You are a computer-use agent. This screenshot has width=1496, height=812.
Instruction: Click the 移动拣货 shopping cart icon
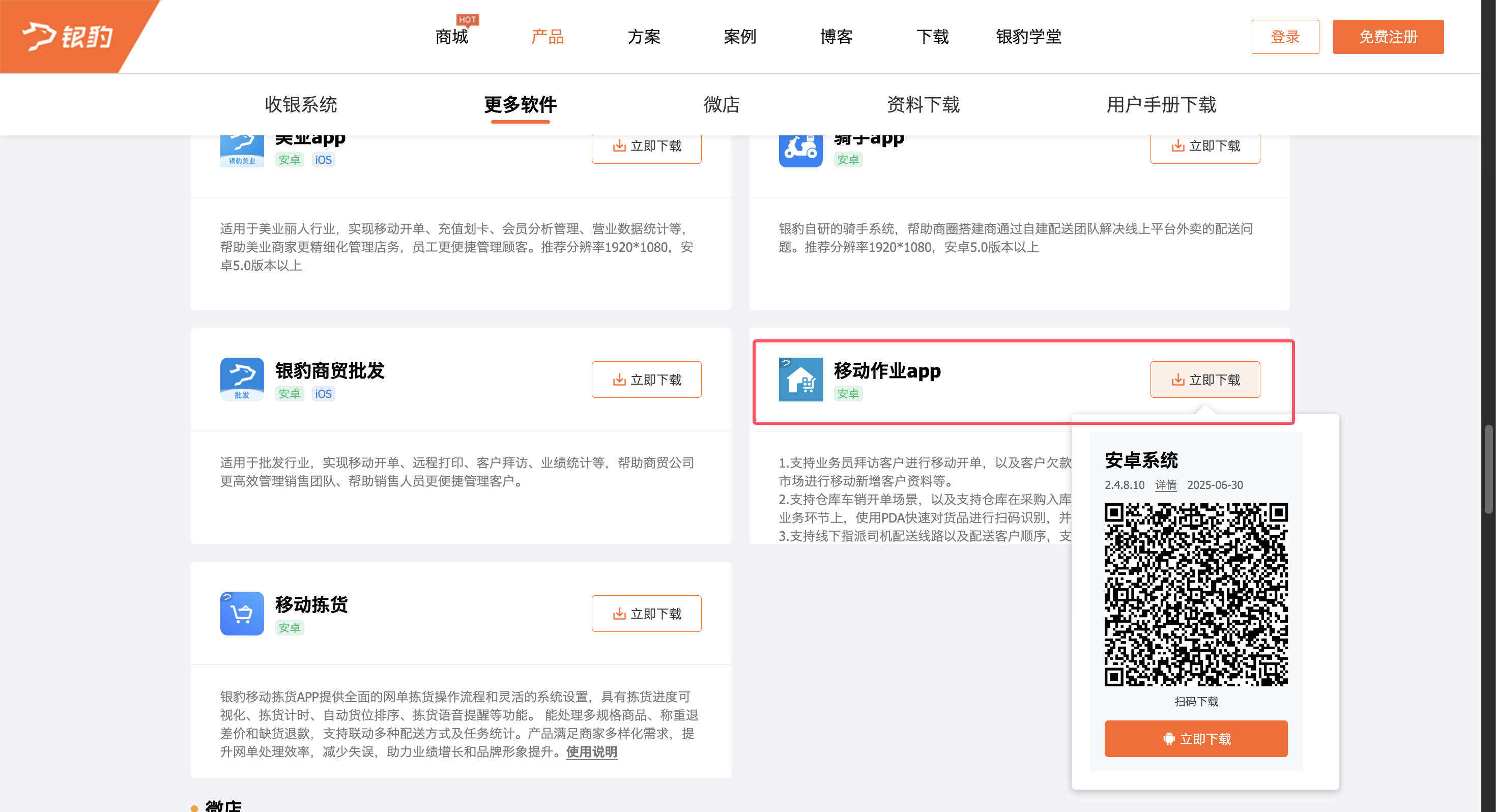pyautogui.click(x=242, y=614)
